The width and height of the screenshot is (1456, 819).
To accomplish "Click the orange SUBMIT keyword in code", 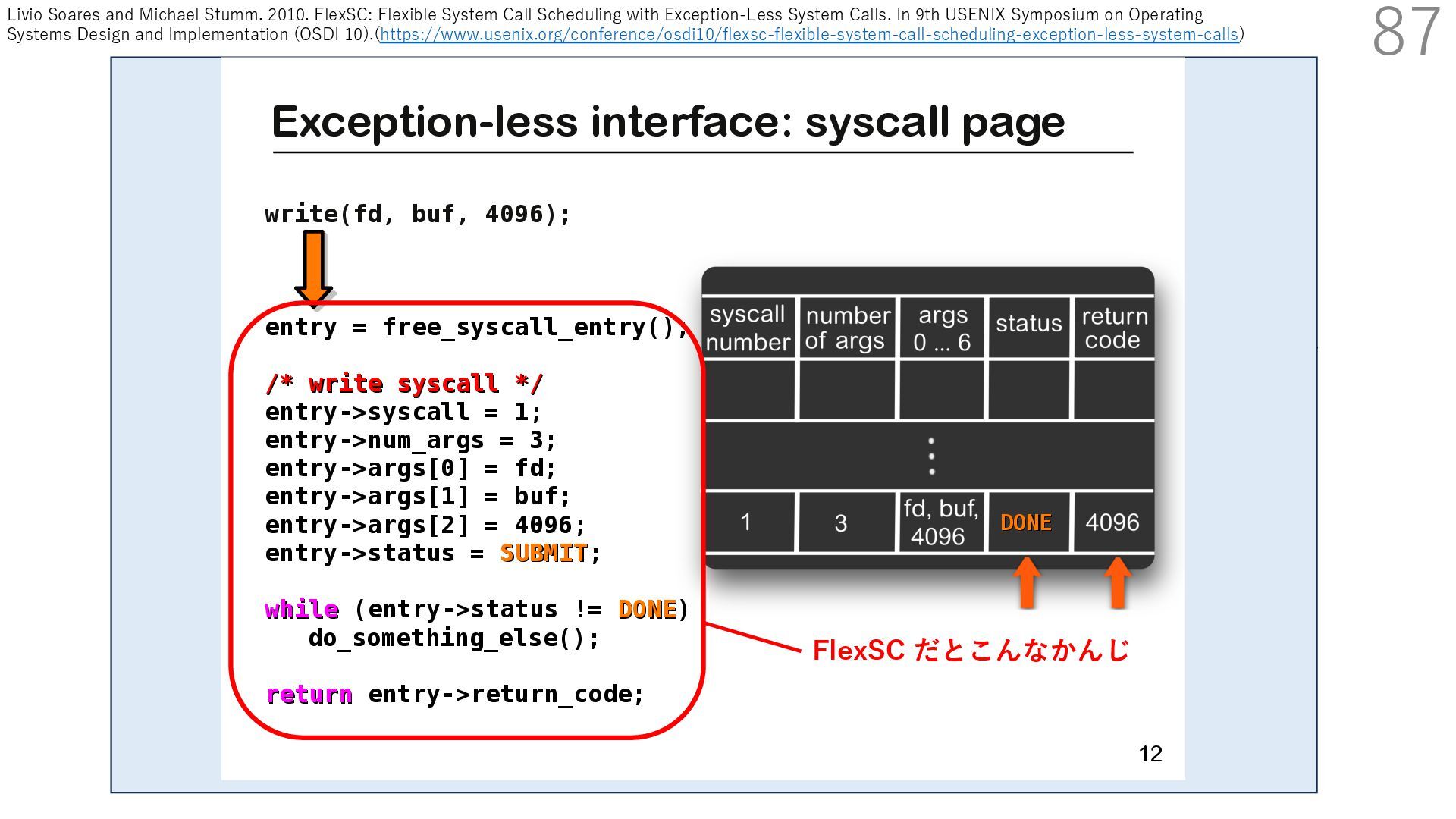I will coord(544,554).
